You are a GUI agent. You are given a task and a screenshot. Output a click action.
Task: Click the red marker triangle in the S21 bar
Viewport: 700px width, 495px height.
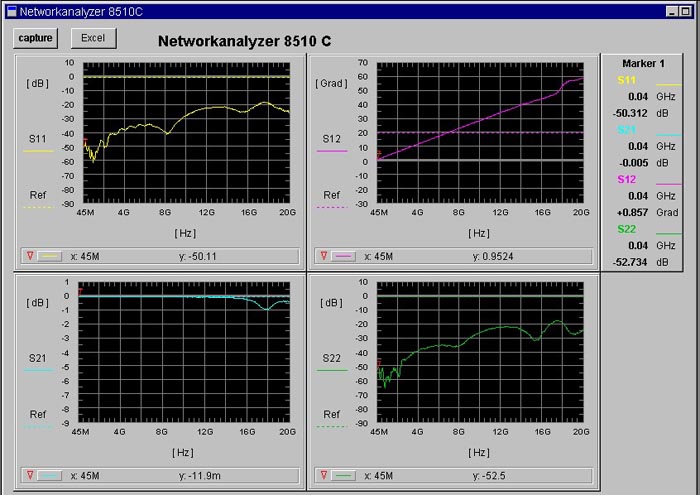point(30,475)
